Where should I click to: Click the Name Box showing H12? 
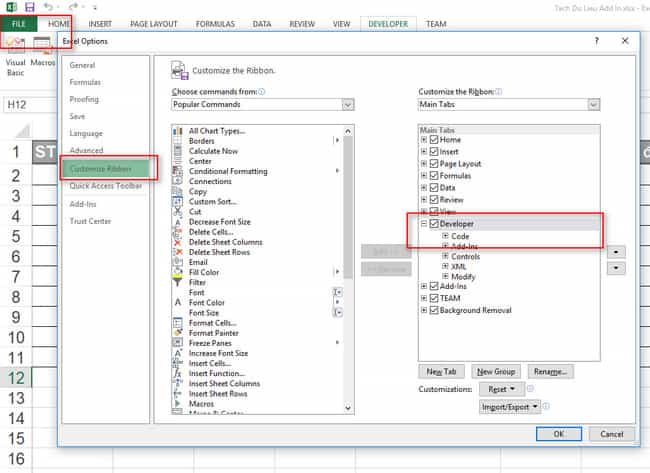30,104
